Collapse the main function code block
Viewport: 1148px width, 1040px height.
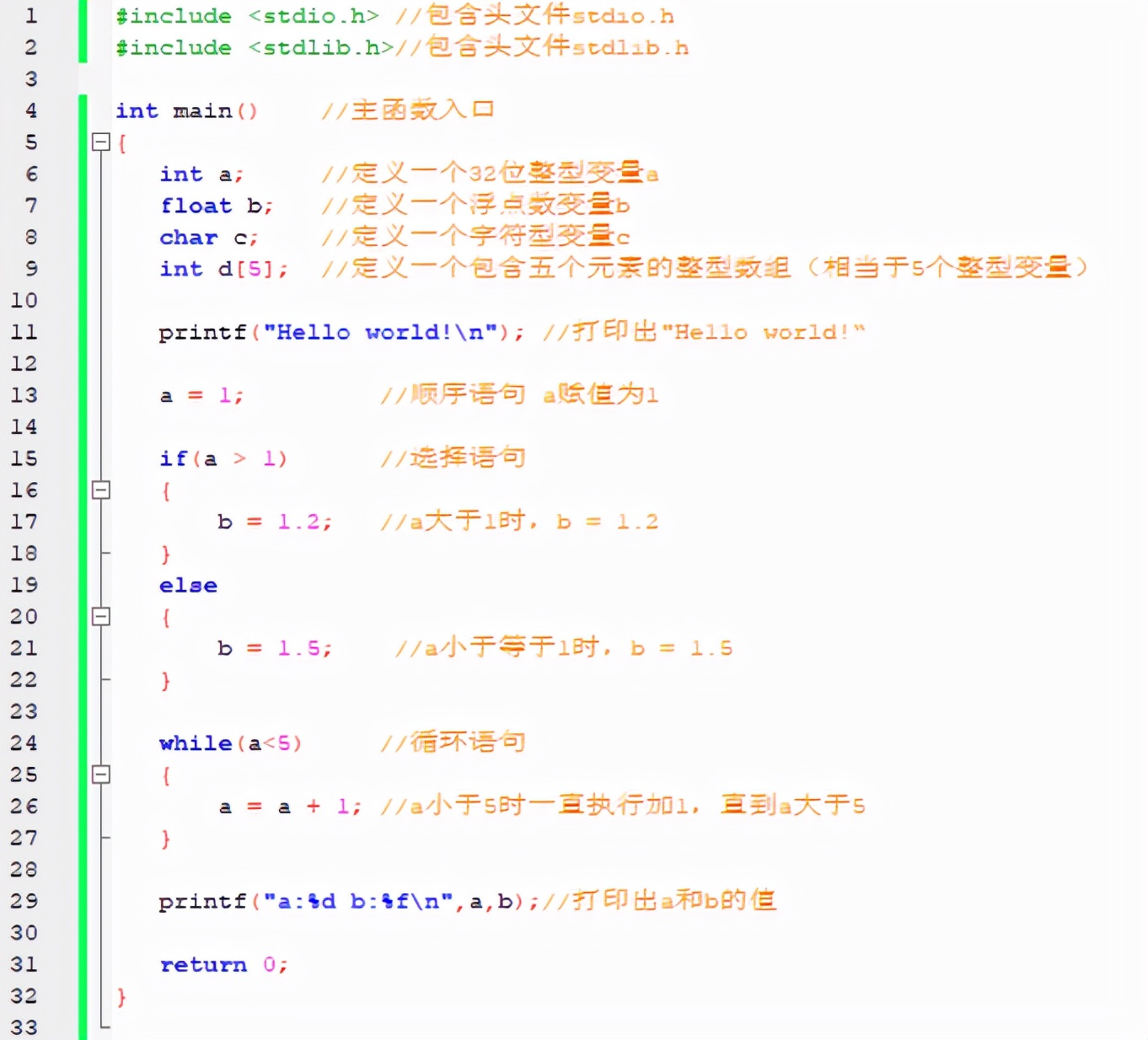100,142
